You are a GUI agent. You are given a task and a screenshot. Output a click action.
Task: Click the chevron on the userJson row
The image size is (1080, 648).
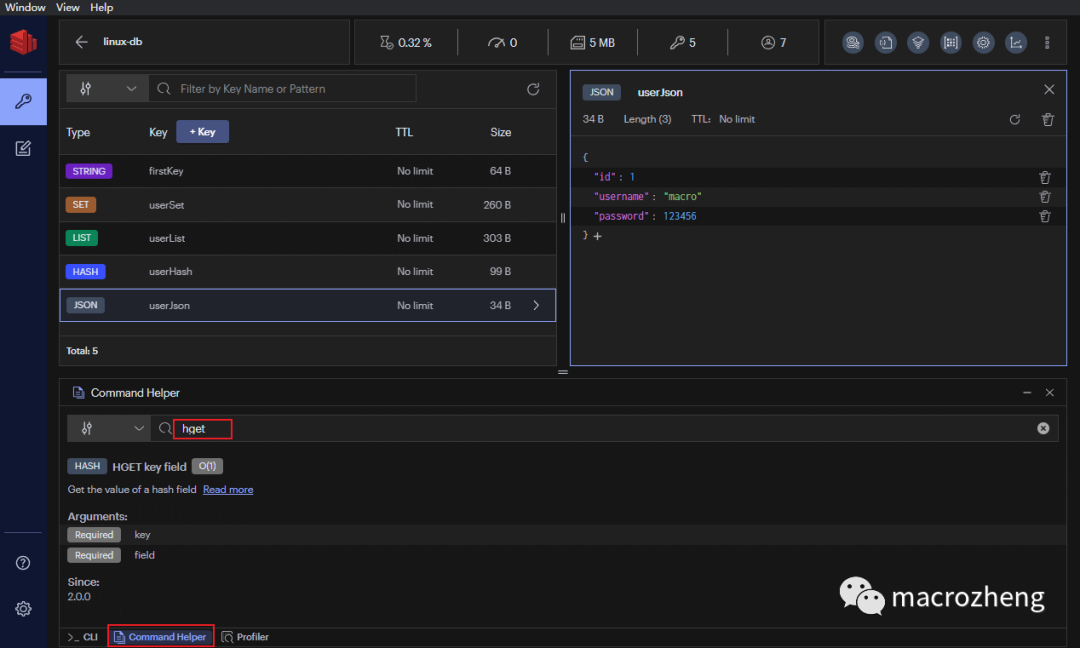point(536,305)
